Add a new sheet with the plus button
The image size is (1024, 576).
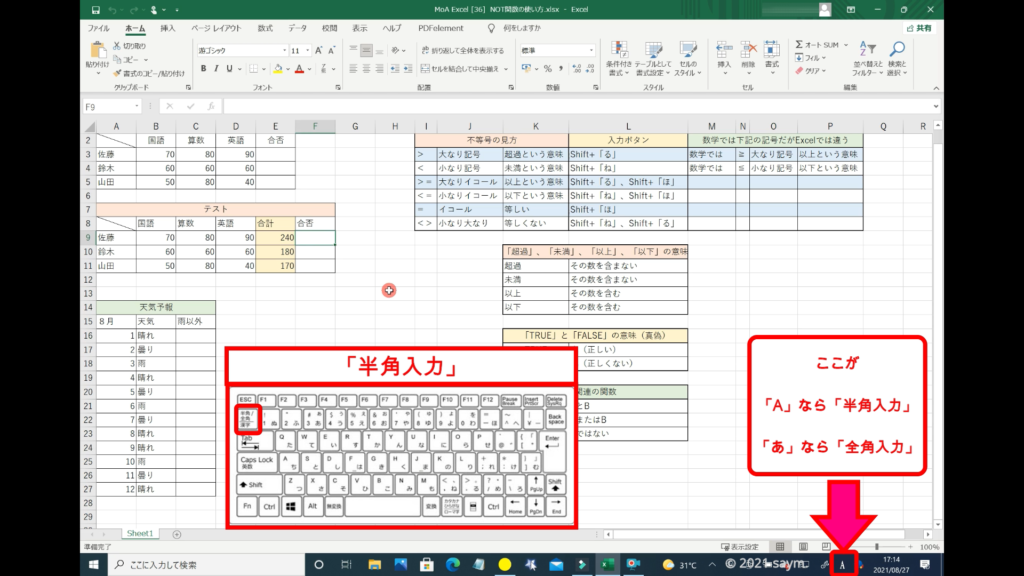pos(177,534)
